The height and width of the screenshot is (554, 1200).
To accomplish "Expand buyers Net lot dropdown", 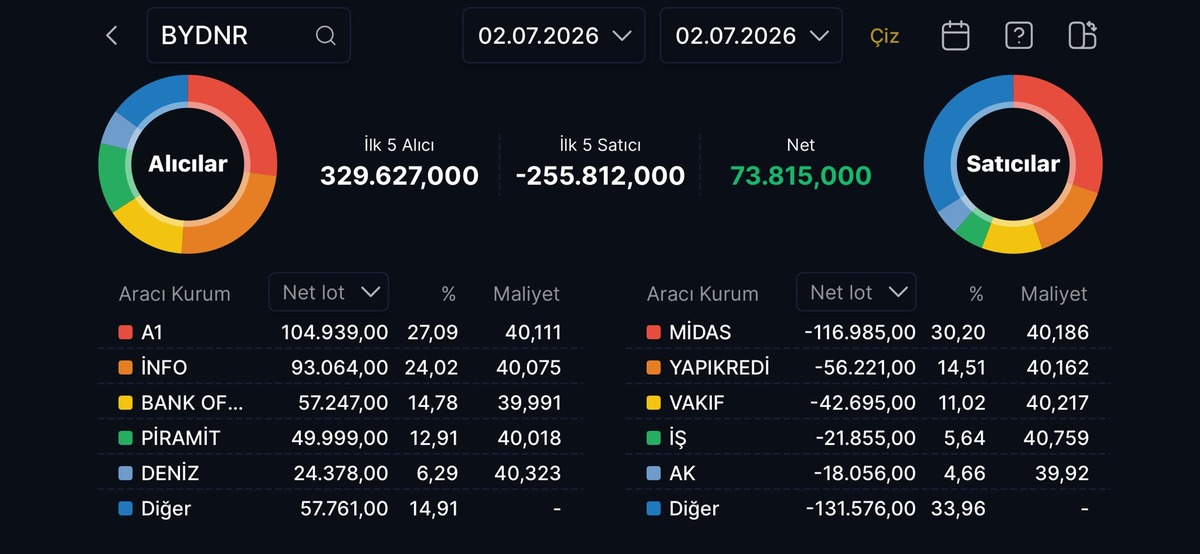I will click(x=329, y=292).
